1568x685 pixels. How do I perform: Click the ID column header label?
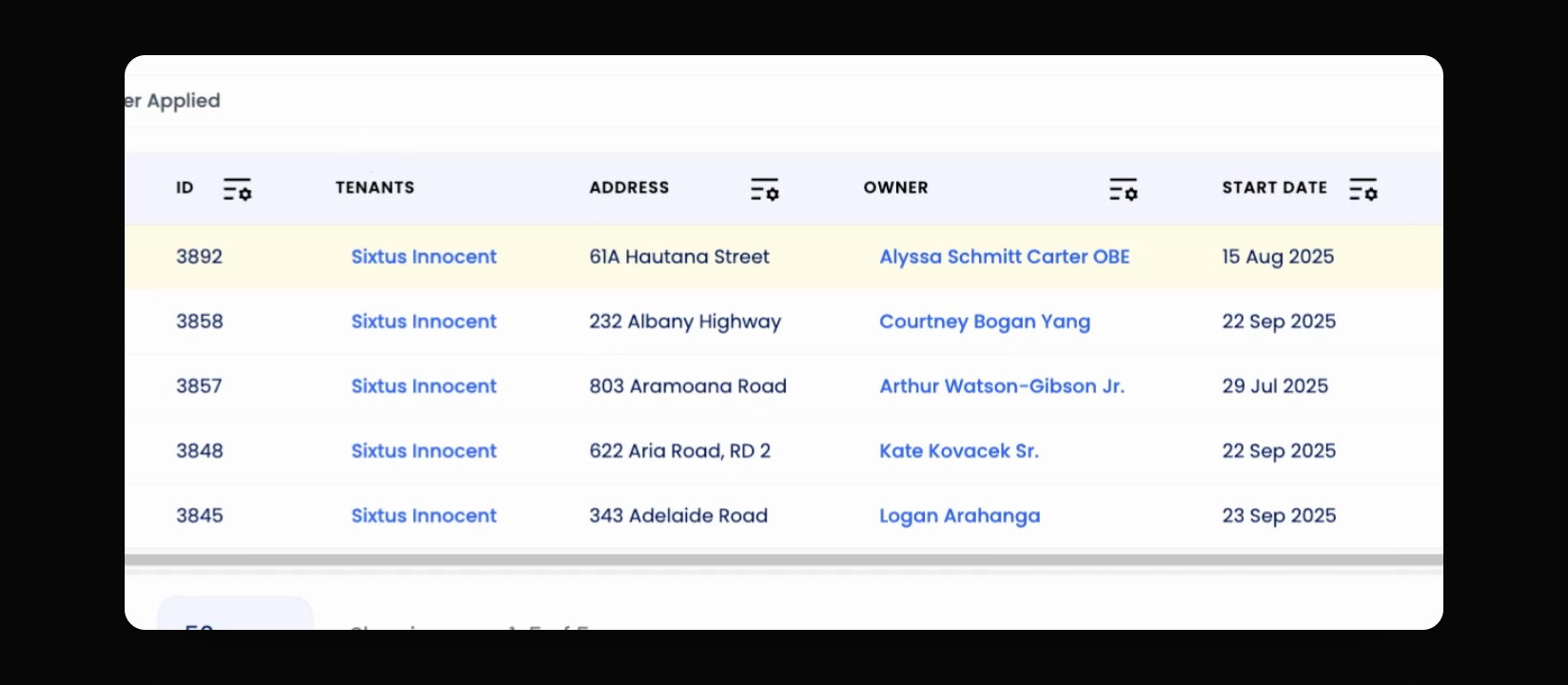185,187
